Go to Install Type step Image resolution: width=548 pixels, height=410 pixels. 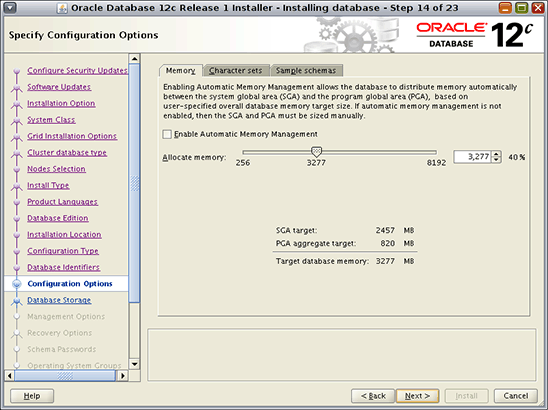coord(48,185)
